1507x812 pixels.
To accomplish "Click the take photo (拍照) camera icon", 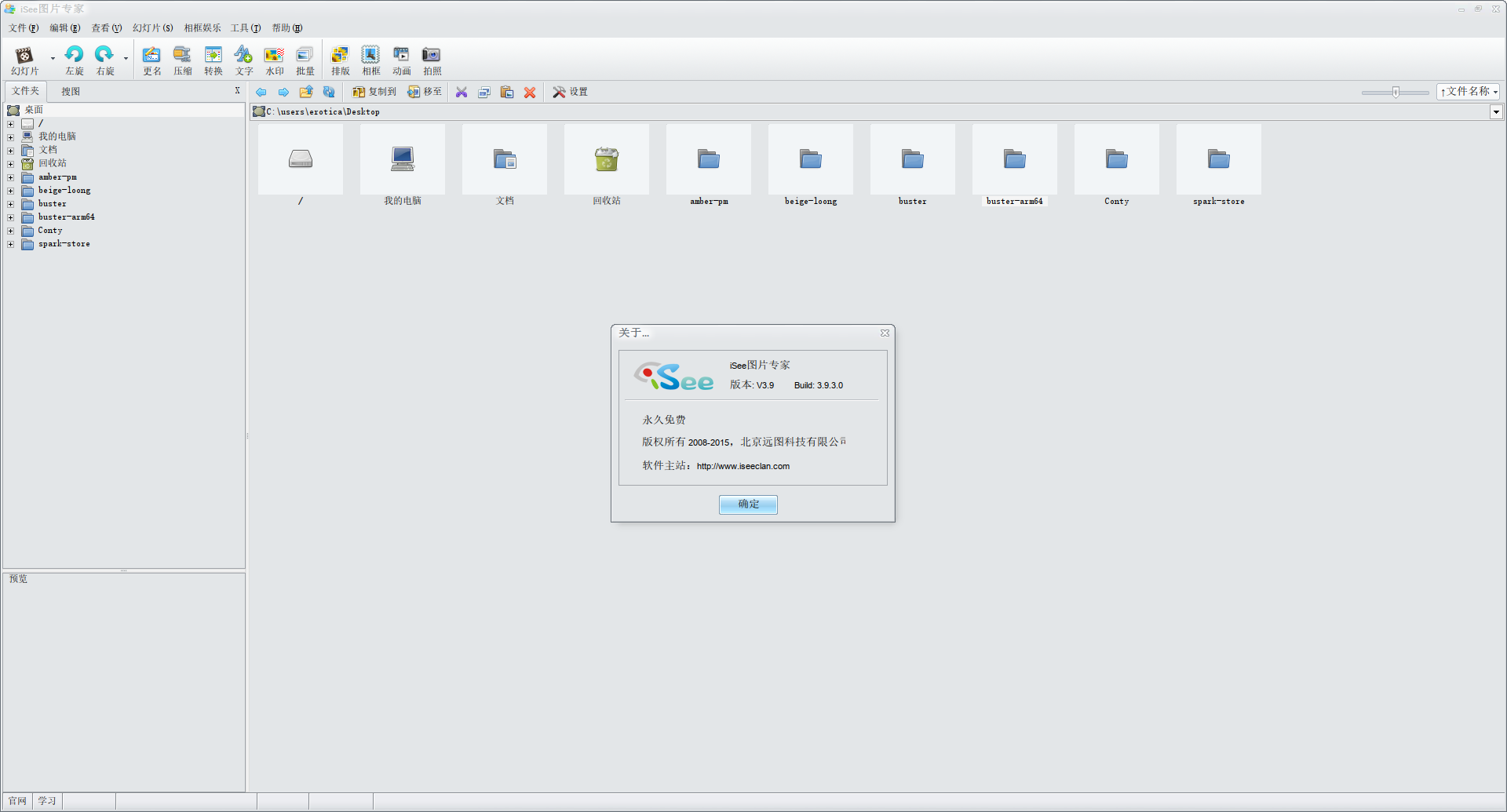I will coord(432,55).
